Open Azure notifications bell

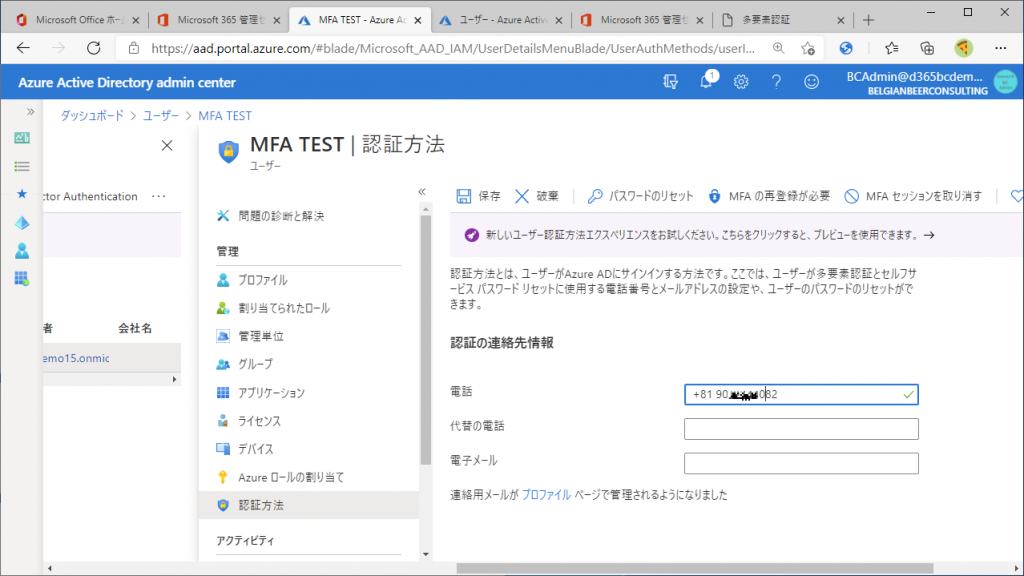(706, 82)
